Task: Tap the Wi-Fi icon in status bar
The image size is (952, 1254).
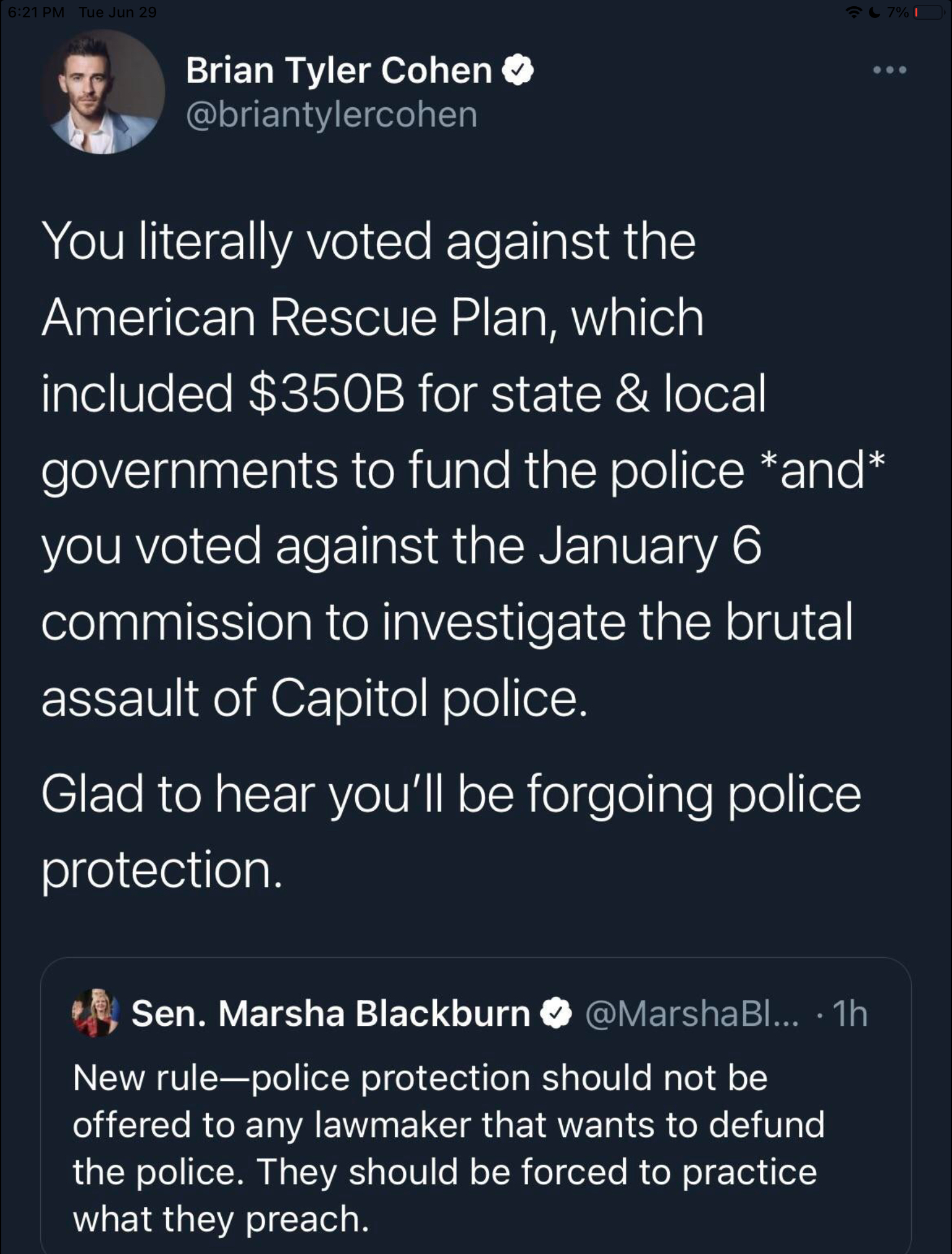Action: [855, 12]
